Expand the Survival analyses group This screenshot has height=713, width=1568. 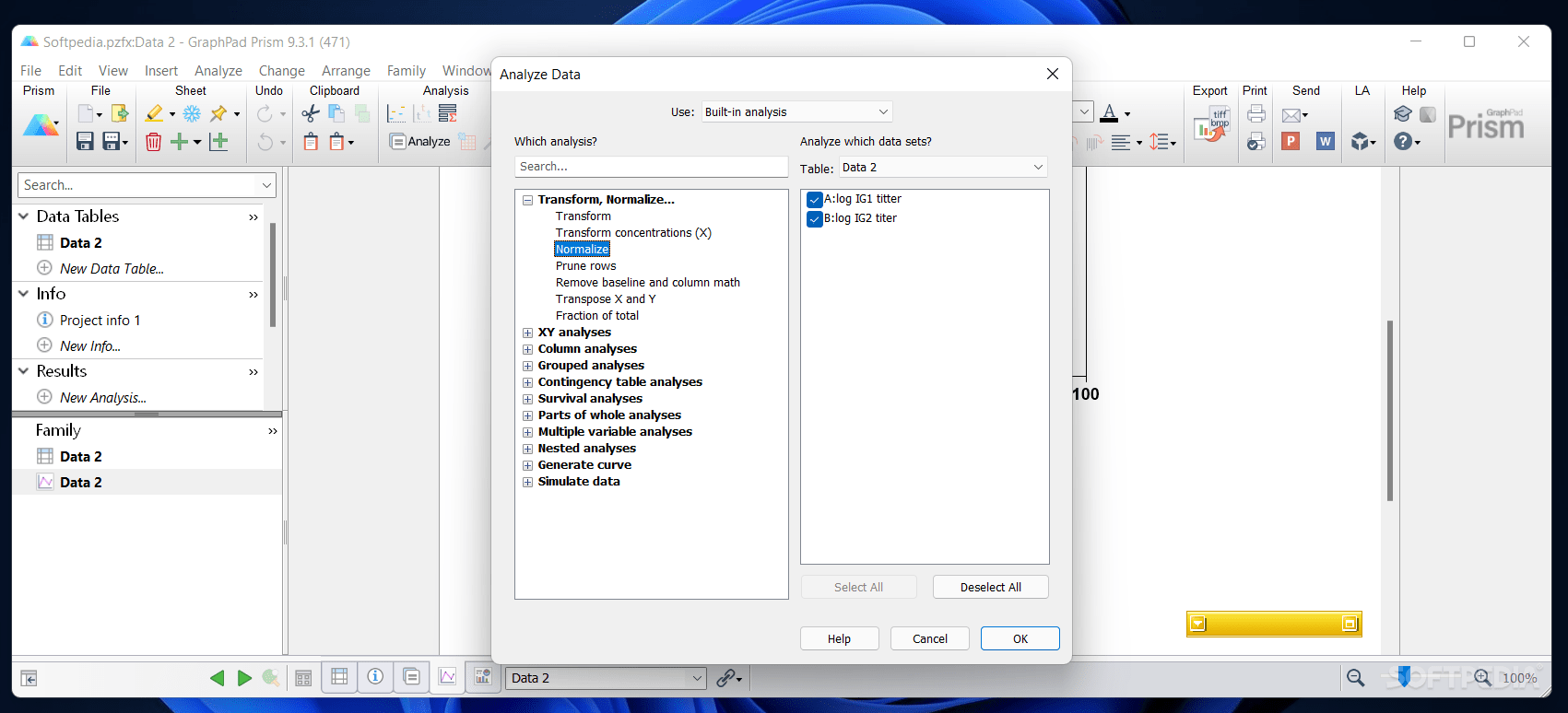[528, 399]
